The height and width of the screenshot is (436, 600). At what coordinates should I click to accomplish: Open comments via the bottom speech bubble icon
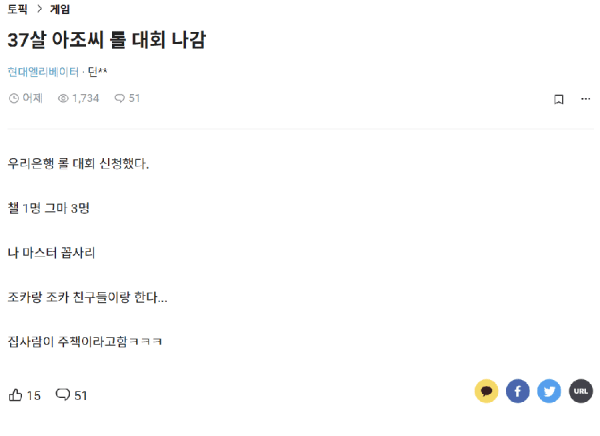click(63, 394)
